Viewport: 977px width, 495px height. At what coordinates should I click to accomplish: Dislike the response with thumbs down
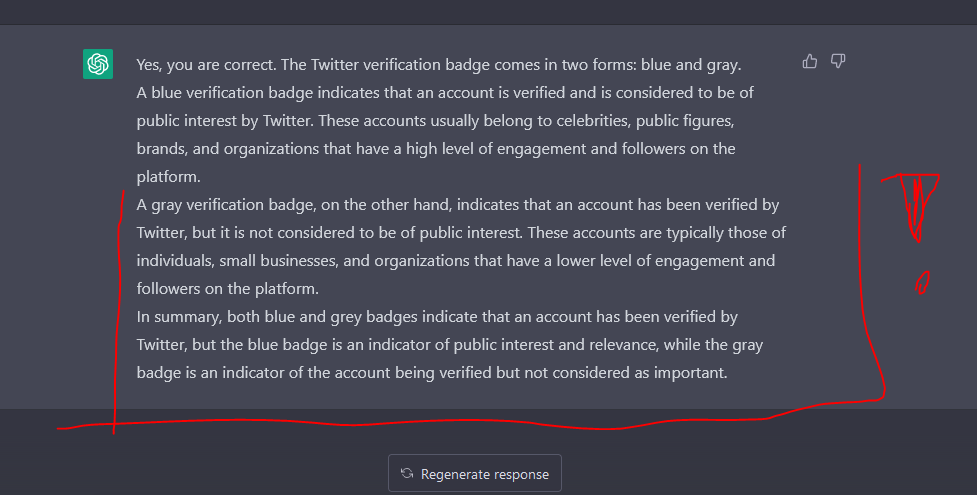838,62
